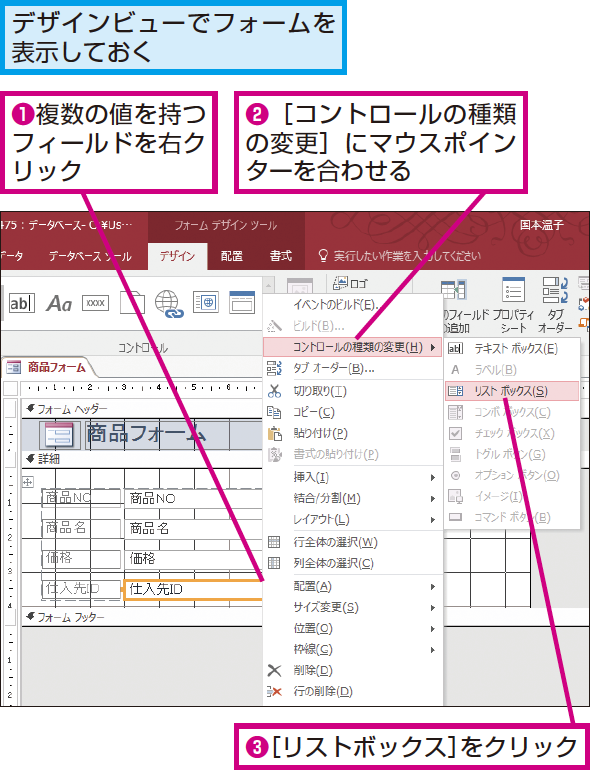Choose イベントのビルド(E)... from context menu

(353, 305)
